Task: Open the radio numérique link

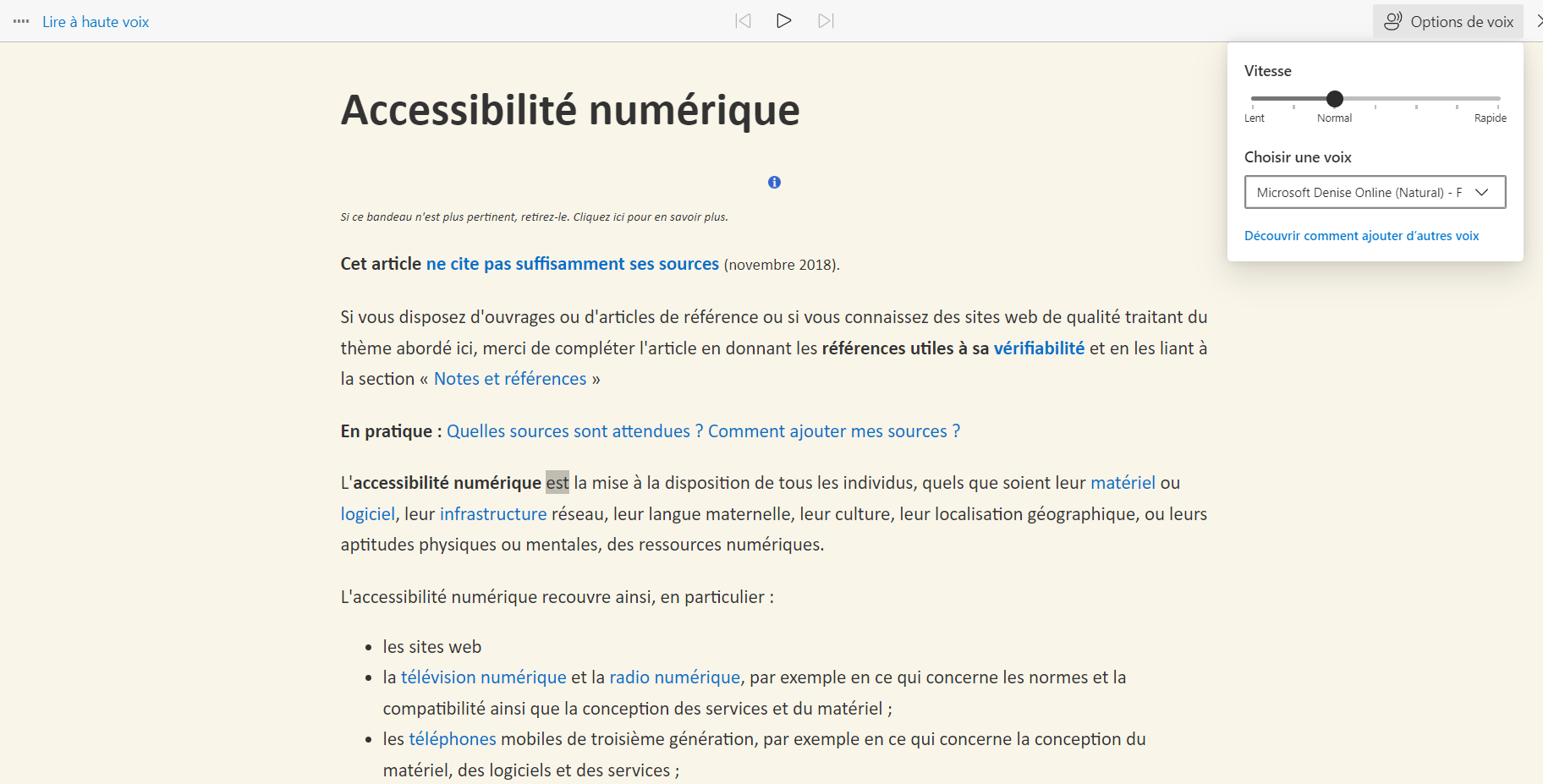Action: [674, 677]
